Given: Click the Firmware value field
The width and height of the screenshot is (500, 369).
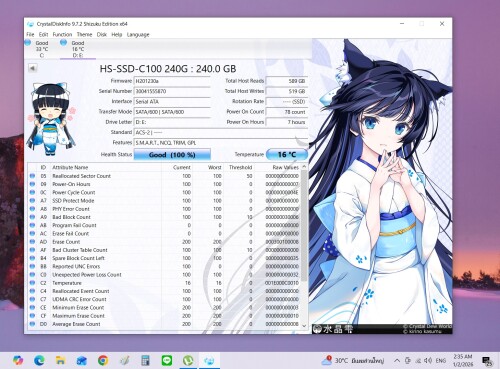Looking at the screenshot, I should pyautogui.click(x=172, y=81).
